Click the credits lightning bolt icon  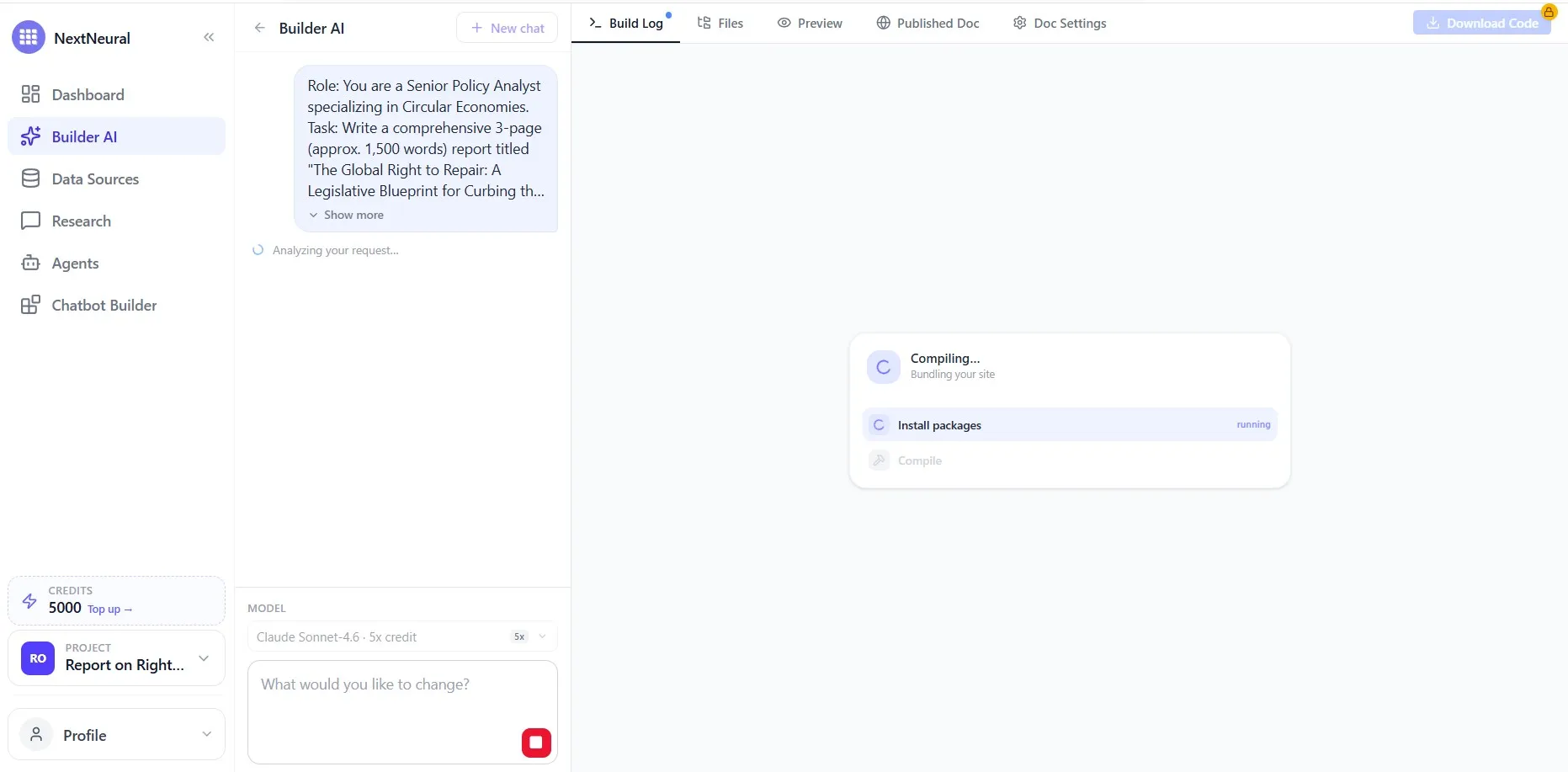coord(29,600)
